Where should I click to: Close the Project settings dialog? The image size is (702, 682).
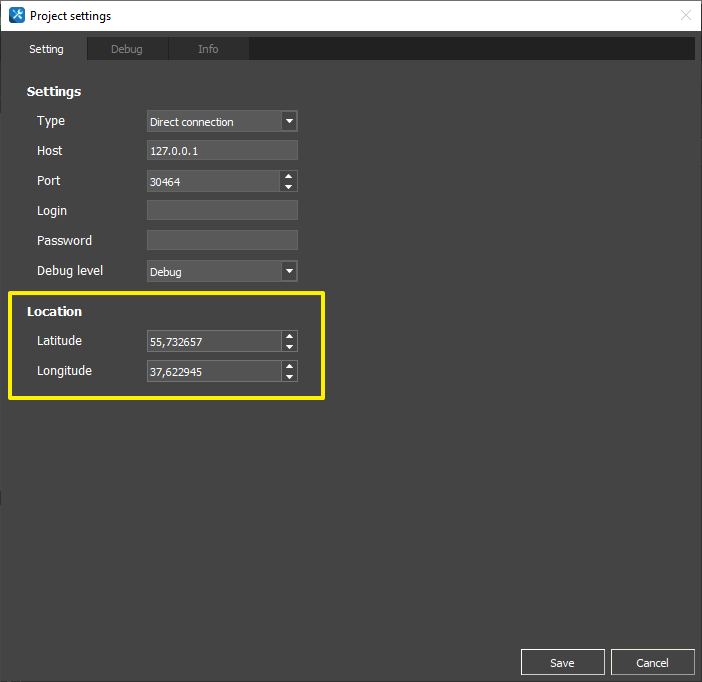tap(685, 16)
